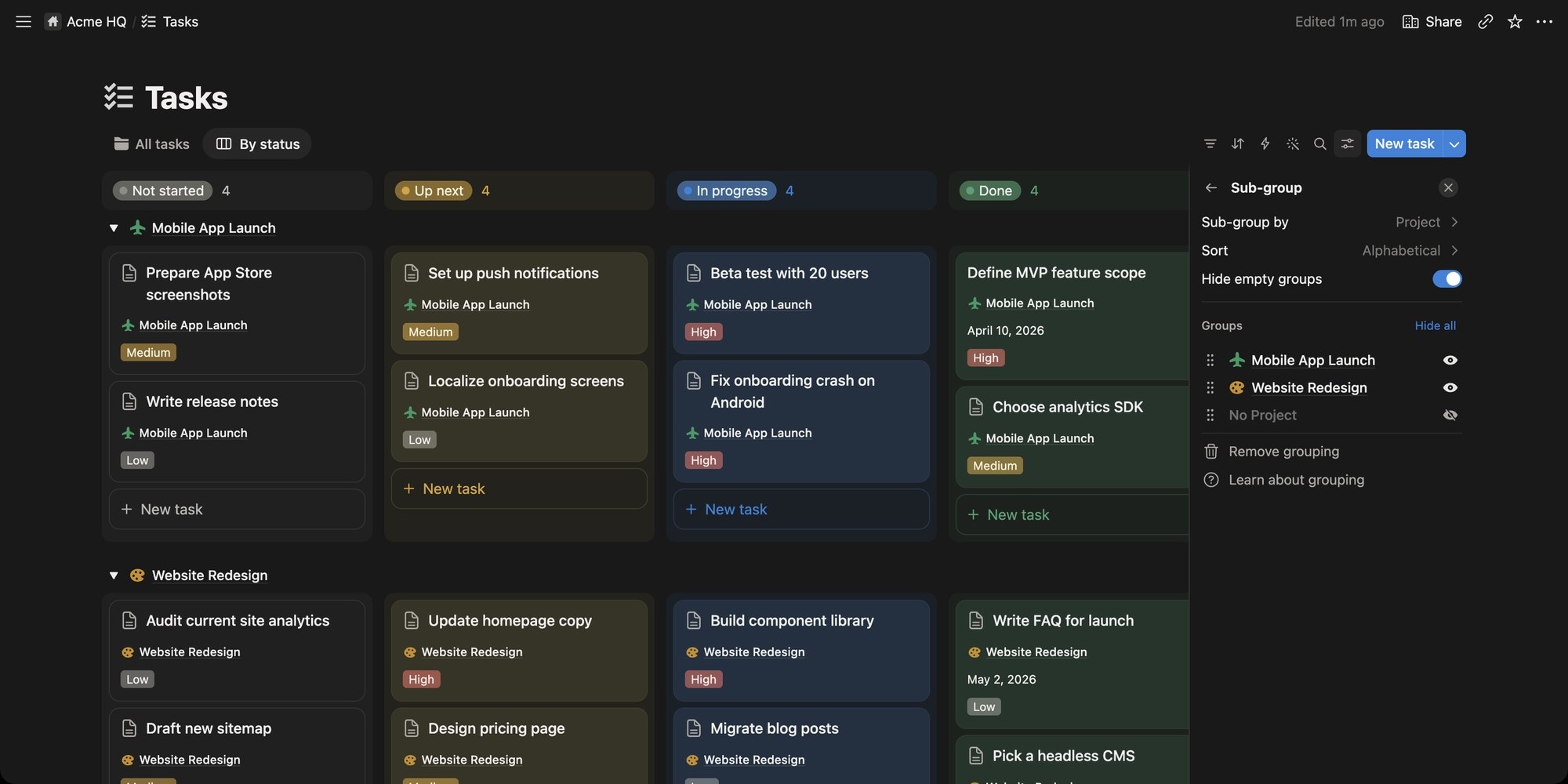This screenshot has width=1568, height=784.
Task: Click Acme HQ home icon in breadcrumb
Action: click(53, 21)
